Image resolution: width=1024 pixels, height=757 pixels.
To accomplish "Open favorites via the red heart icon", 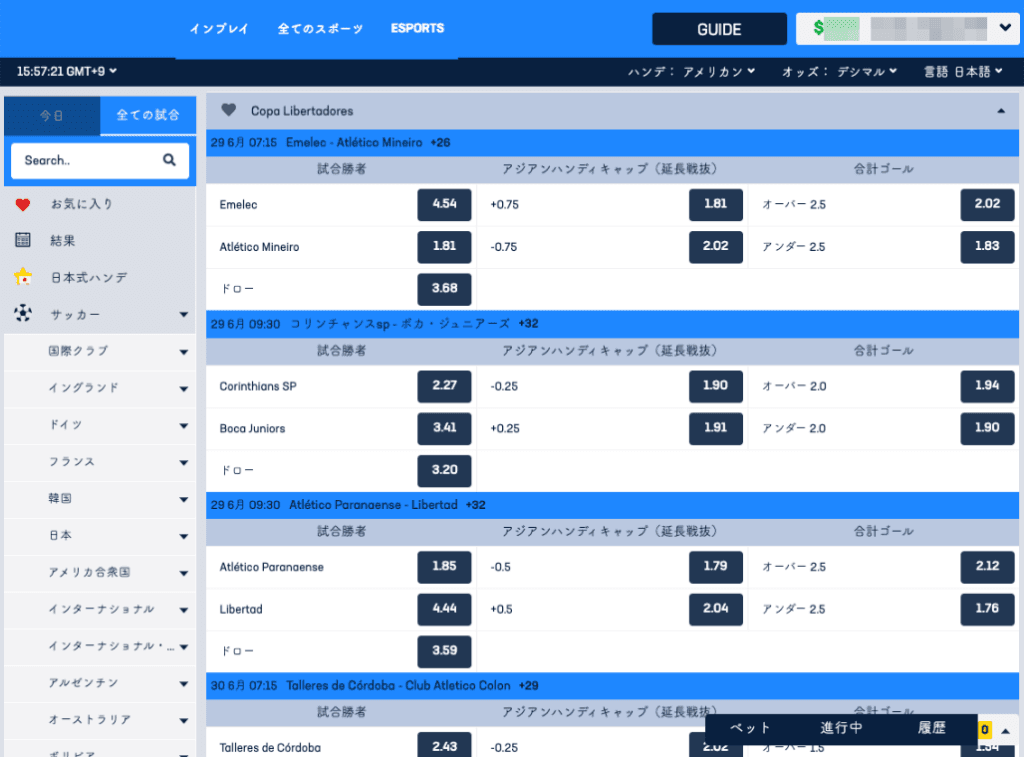I will (23, 204).
